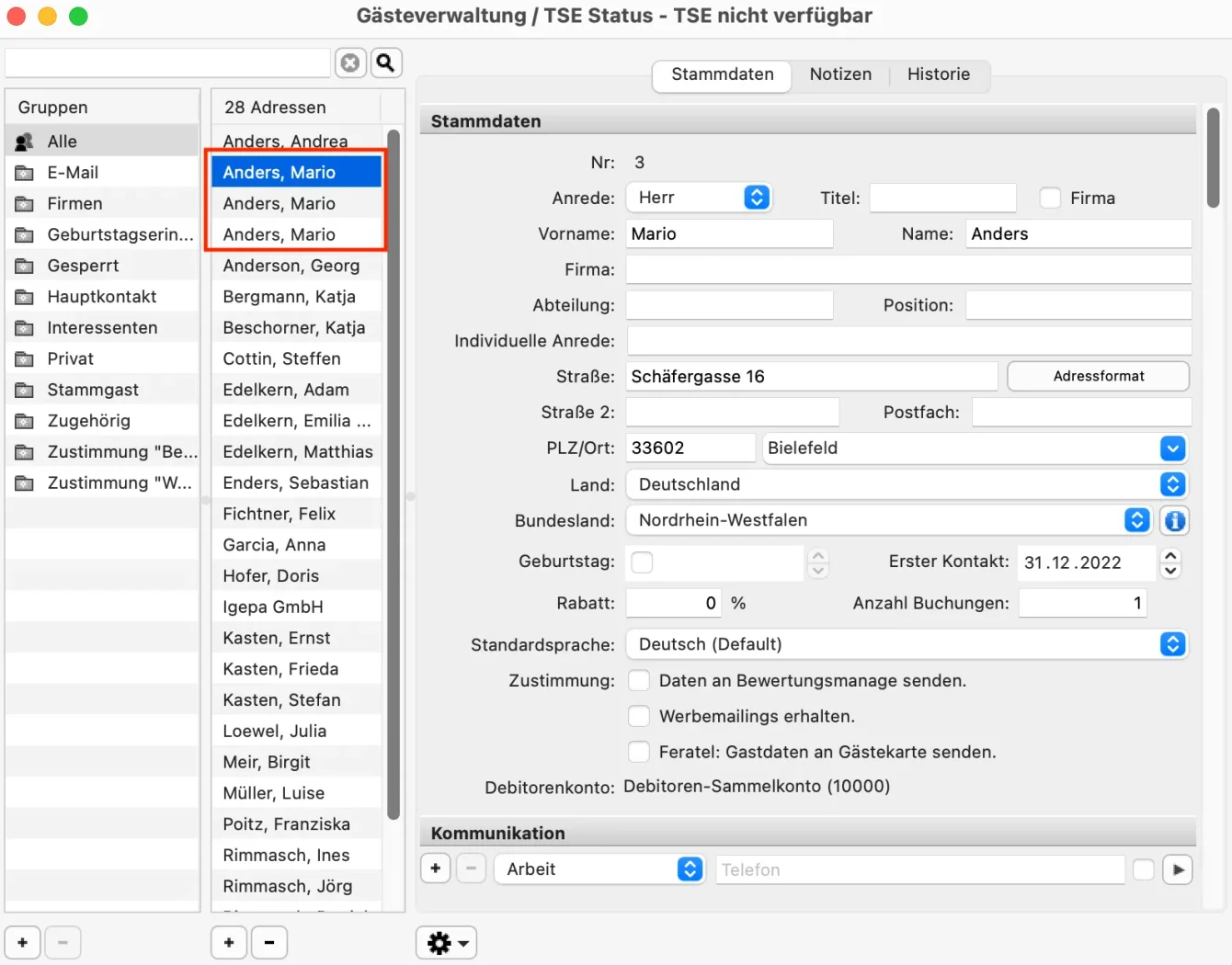Viewport: 1232px width, 965px height.
Task: Click the Interessenten group folder icon
Action: (x=25, y=328)
